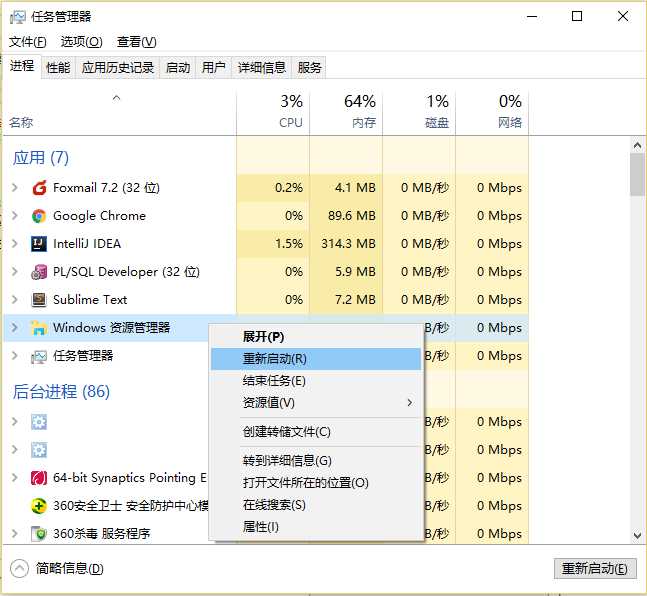Click the scrollbar up arrow
Screen dimensions: 647x596
coord(637,145)
